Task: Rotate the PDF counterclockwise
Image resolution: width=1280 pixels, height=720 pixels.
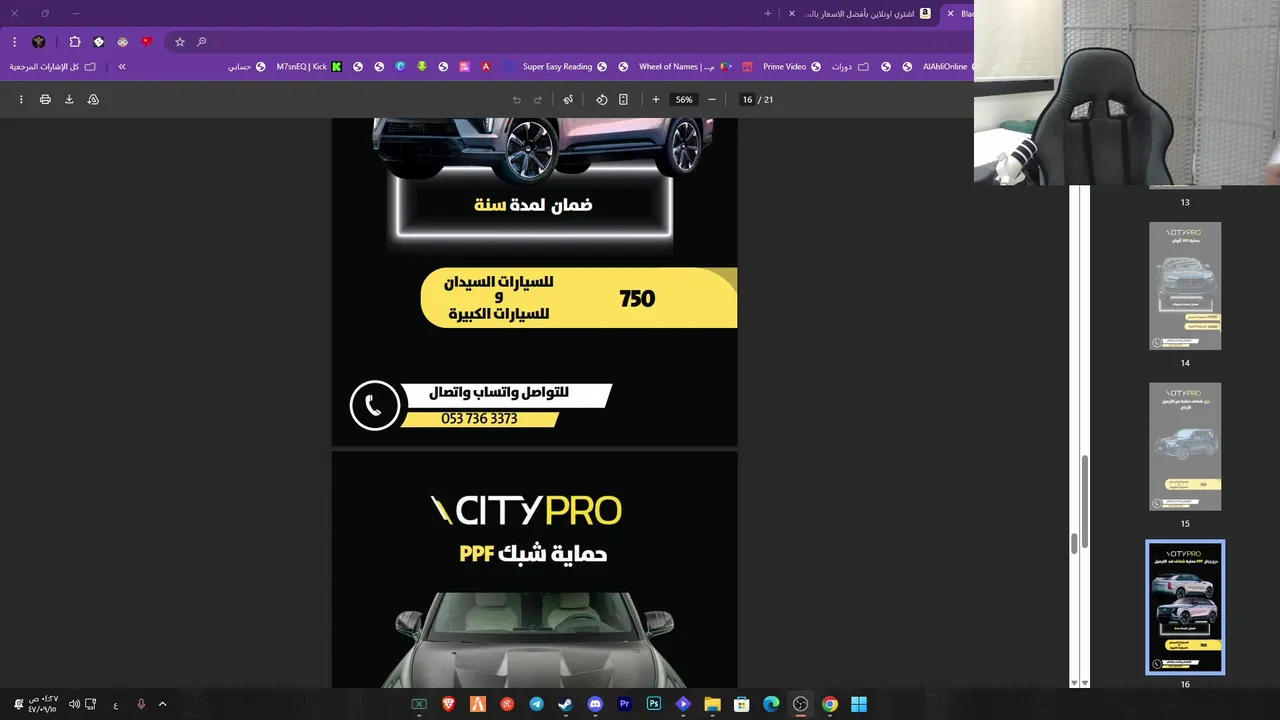Action: pyautogui.click(x=601, y=99)
